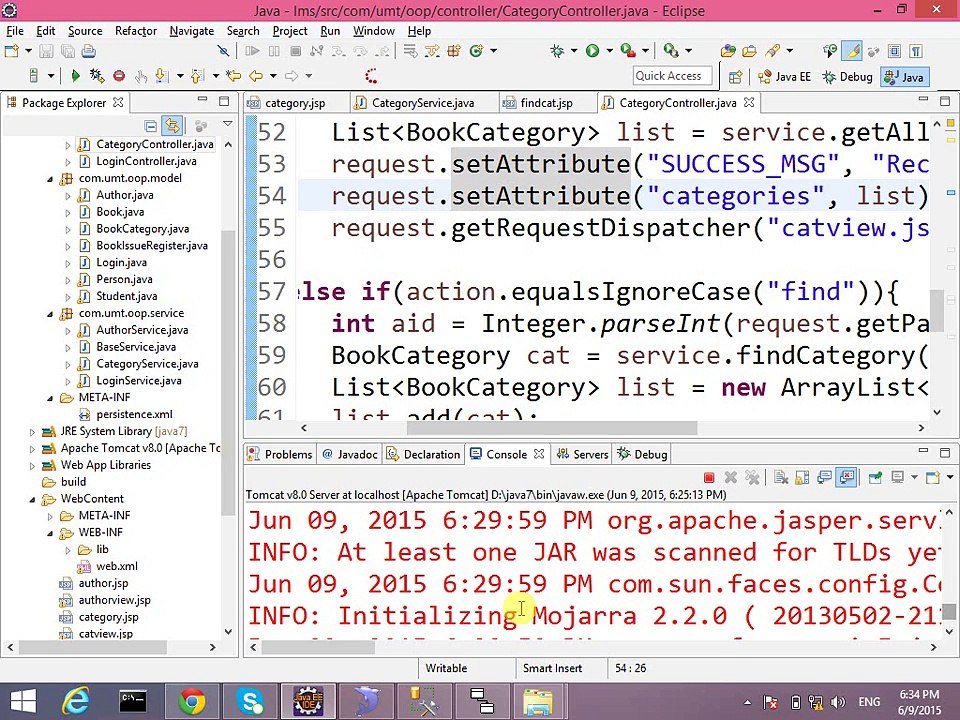Open the Open Perspective icon
This screenshot has height=720, width=960.
(736, 76)
